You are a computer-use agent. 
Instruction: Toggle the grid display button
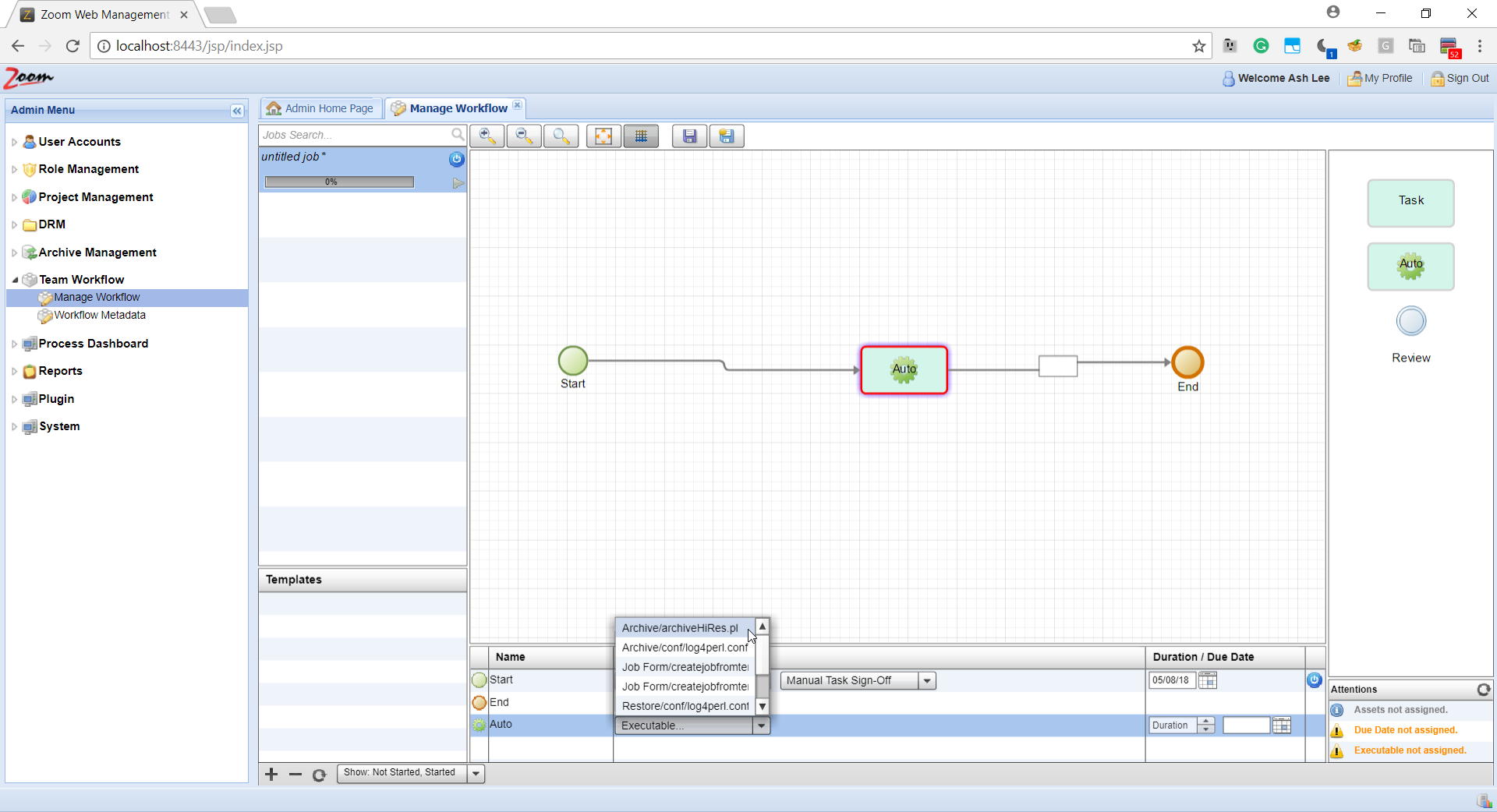(641, 136)
